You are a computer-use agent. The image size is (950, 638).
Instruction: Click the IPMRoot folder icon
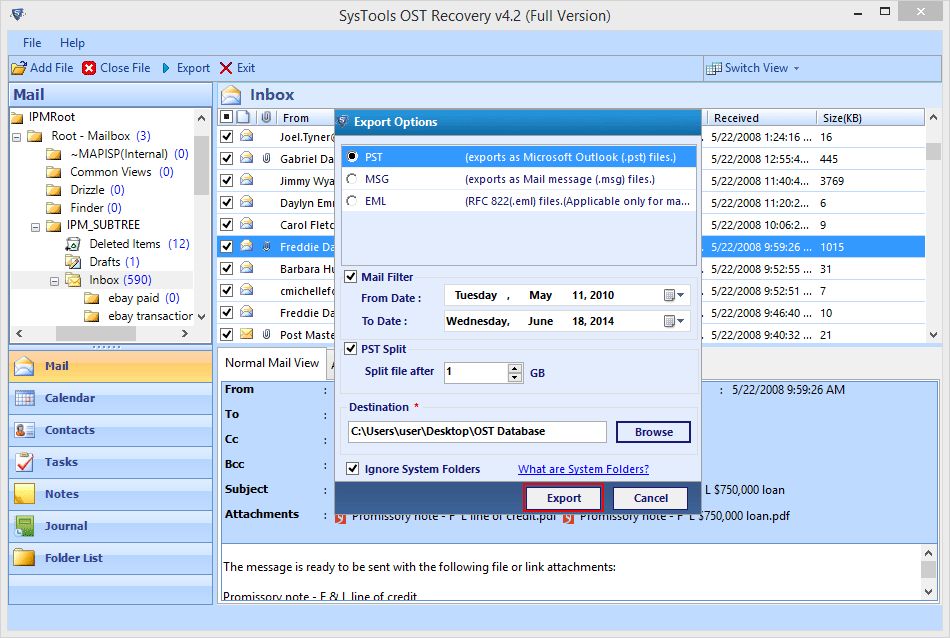tap(17, 117)
